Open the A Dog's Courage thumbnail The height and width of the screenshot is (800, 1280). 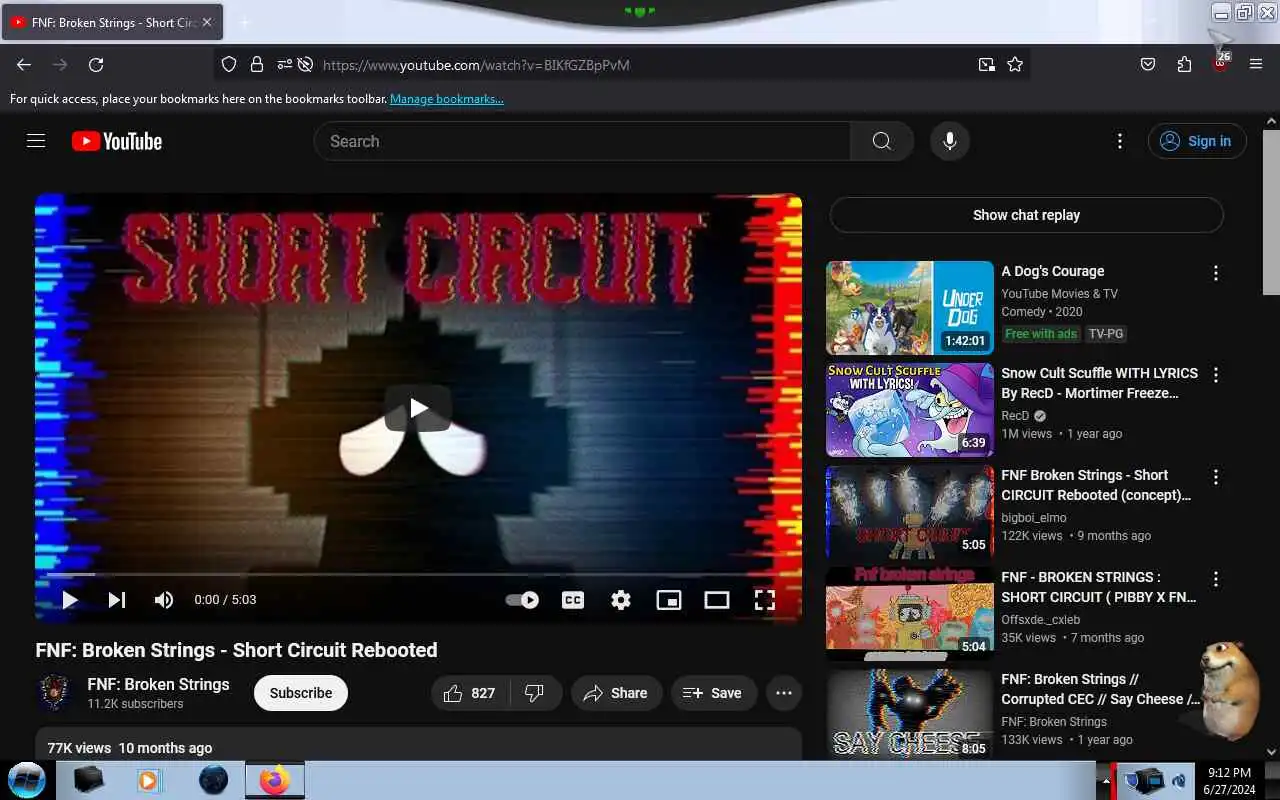click(910, 308)
